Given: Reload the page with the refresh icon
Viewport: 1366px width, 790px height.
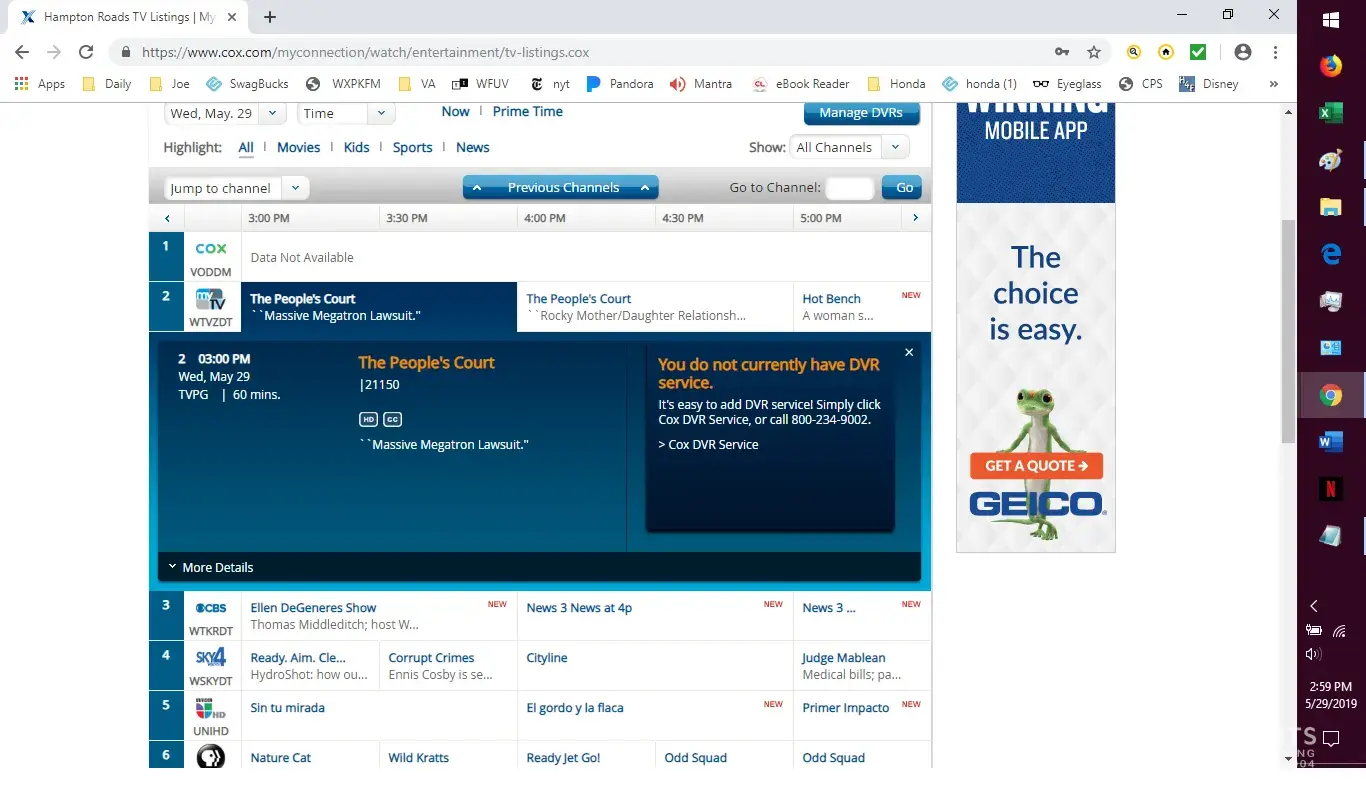Looking at the screenshot, I should point(86,52).
